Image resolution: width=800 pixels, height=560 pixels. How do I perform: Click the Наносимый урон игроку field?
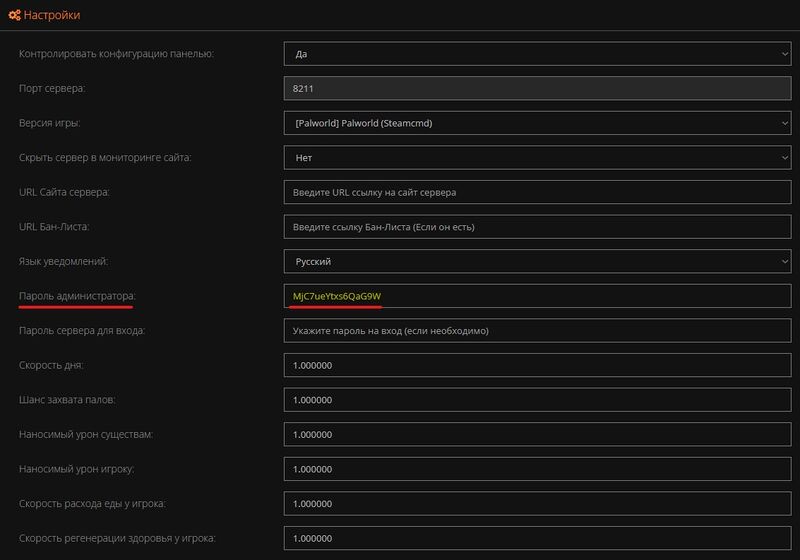pos(537,469)
